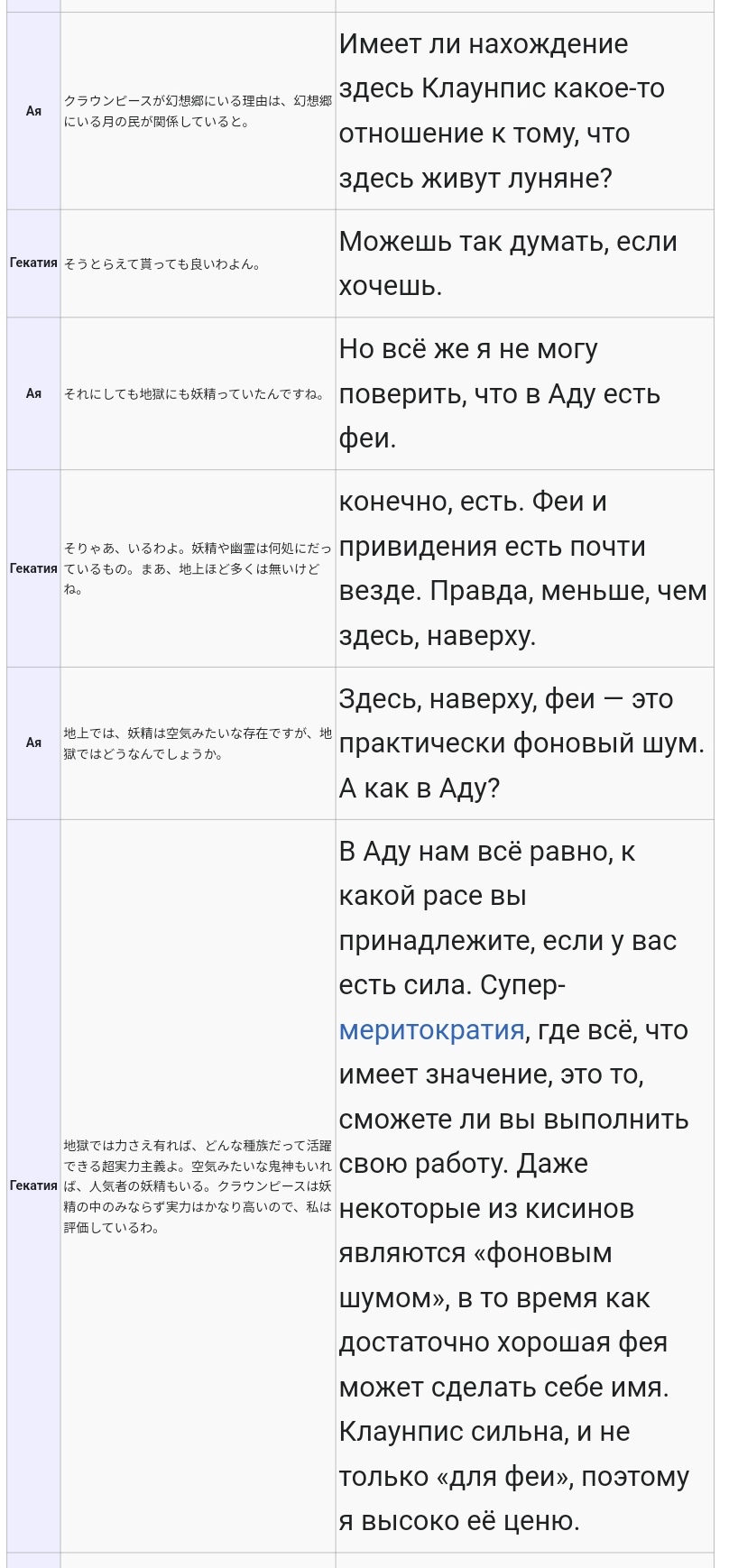The image size is (729, 1568).
Task: Click the Ая label beside 'Но всё же'
Action: [33, 393]
